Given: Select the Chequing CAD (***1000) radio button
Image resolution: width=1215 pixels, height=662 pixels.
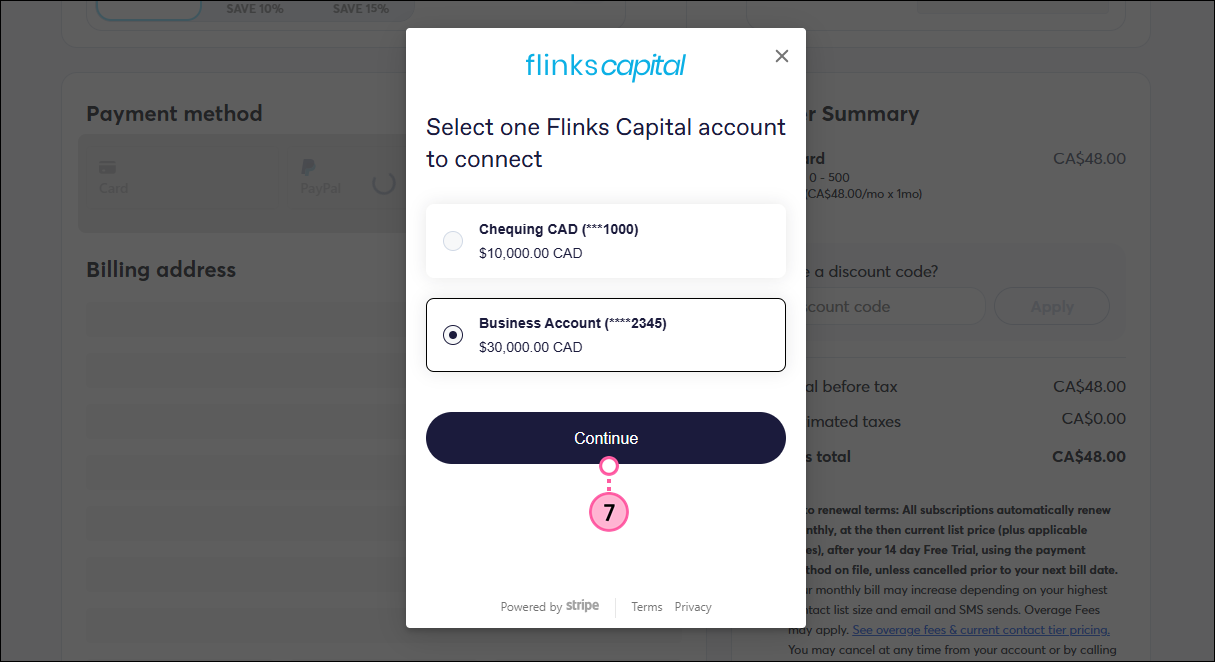Looking at the screenshot, I should point(453,241).
